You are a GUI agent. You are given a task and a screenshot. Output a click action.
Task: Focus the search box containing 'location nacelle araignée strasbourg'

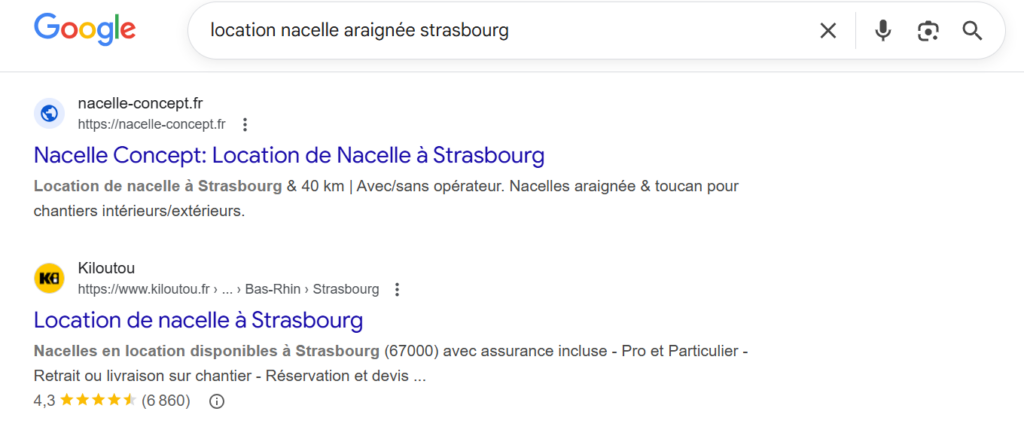pyautogui.click(x=500, y=31)
